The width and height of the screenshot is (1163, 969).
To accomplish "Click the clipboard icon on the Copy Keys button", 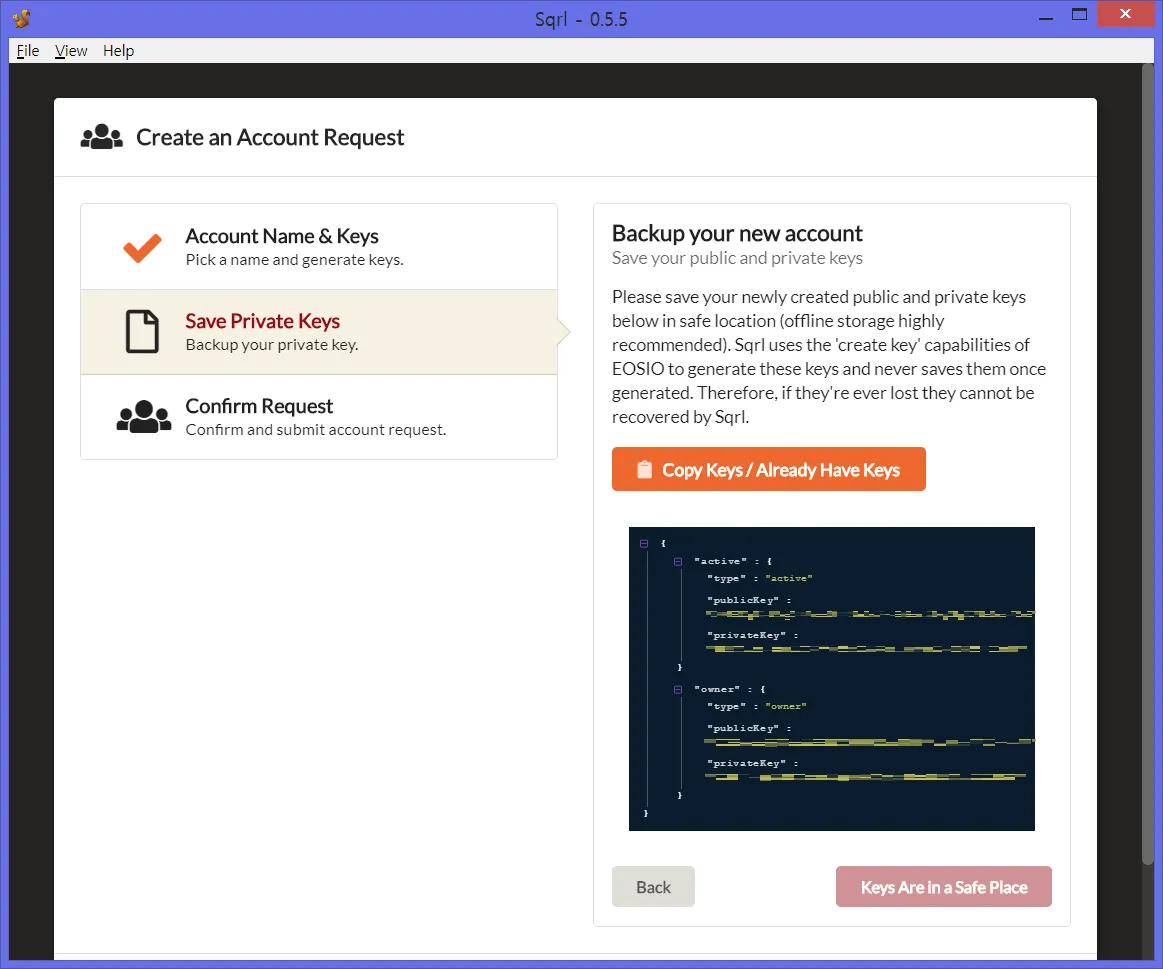I will tap(645, 470).
